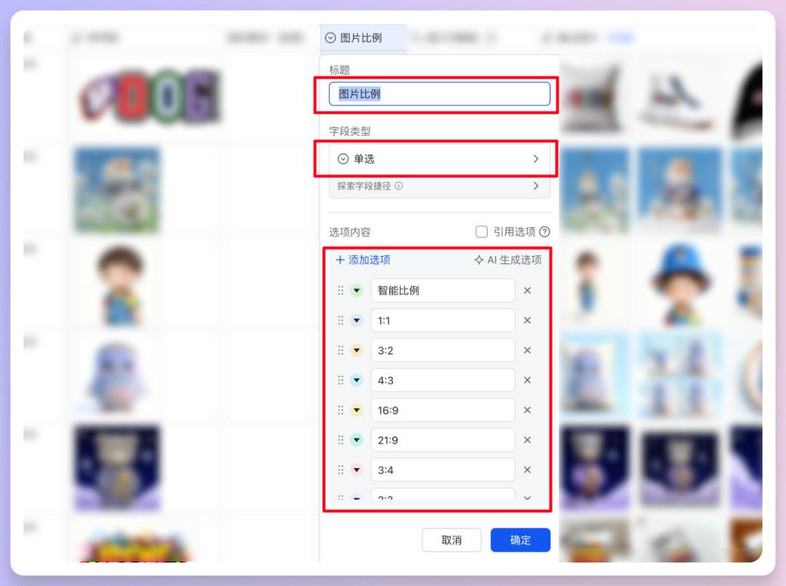Click the 图片比例 column header tab
The width and height of the screenshot is (786, 586).
click(362, 38)
